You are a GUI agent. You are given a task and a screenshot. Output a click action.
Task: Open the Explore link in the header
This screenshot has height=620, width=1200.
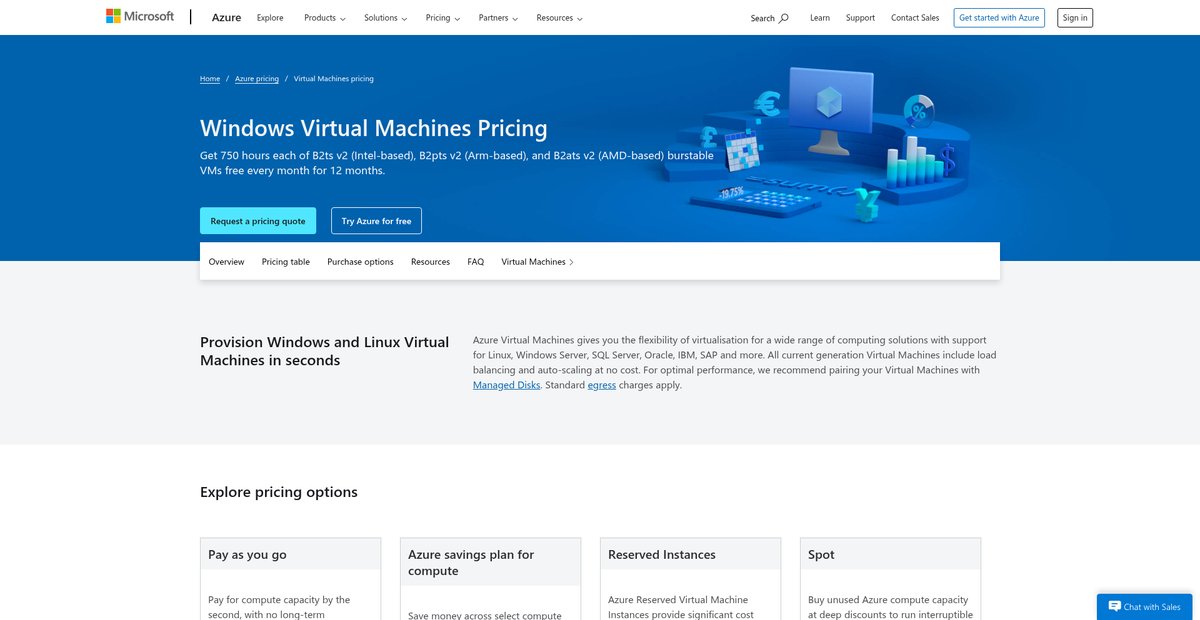[270, 18]
